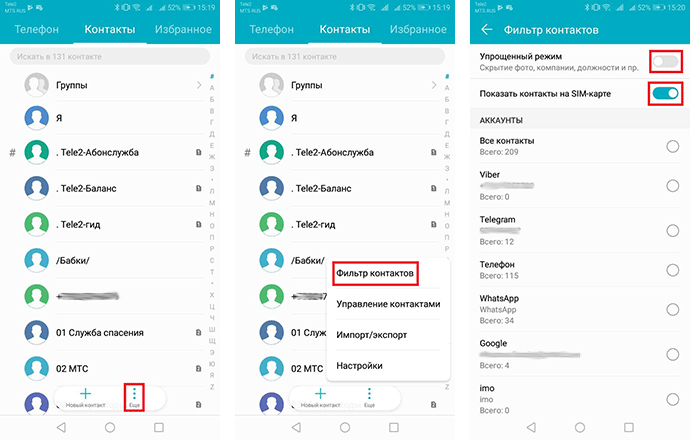Tap the 02 МТС avatar on leftmost screen

[38, 368]
